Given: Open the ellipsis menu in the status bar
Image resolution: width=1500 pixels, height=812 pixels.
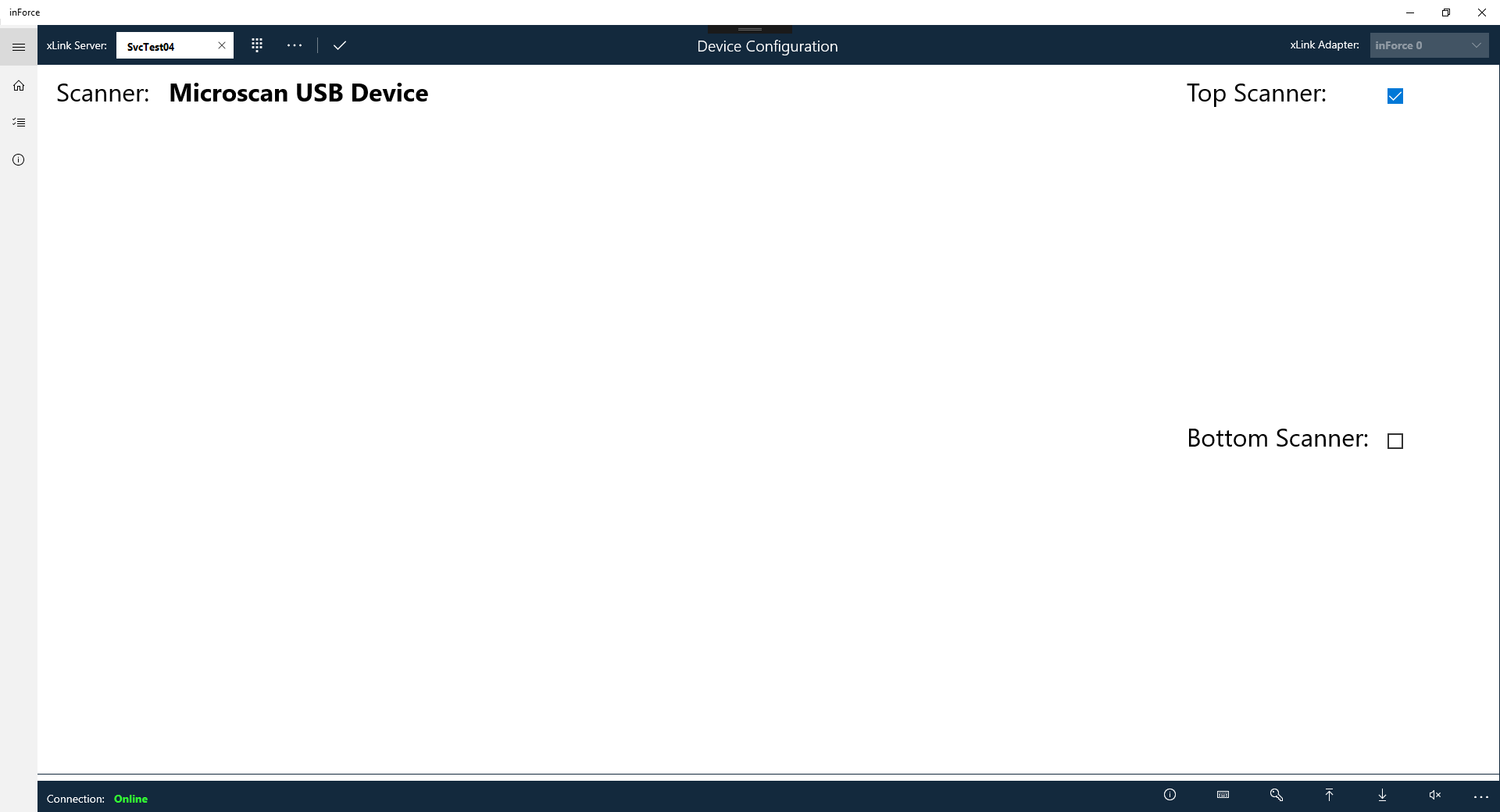Looking at the screenshot, I should pos(1481,797).
